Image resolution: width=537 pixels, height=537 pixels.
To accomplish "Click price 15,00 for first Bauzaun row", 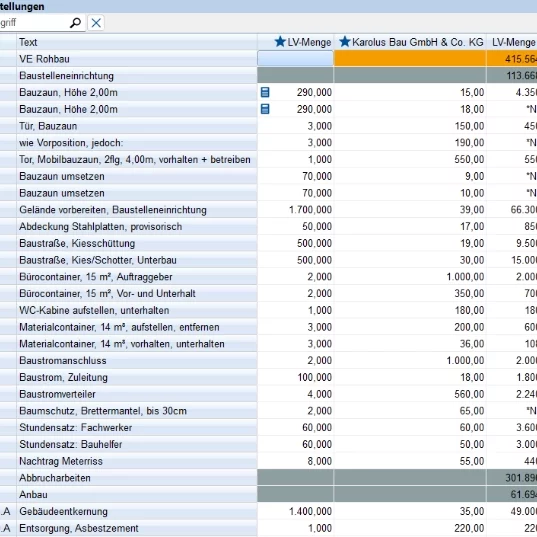I will 472,92.
